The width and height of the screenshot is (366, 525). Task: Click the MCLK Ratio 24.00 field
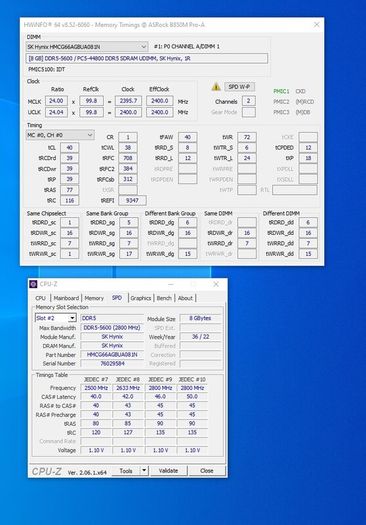point(56,101)
